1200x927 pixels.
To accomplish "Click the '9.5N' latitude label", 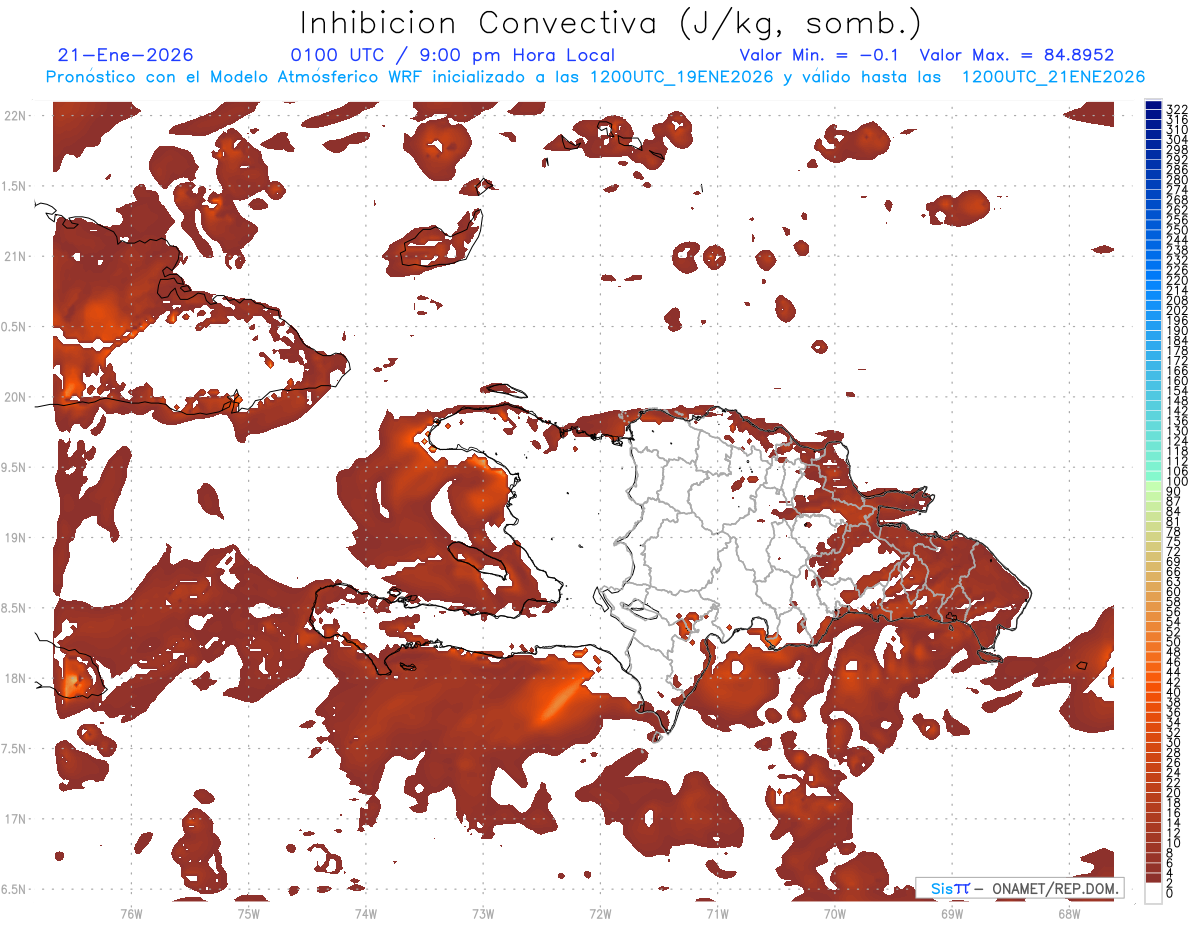I will [x=15, y=467].
